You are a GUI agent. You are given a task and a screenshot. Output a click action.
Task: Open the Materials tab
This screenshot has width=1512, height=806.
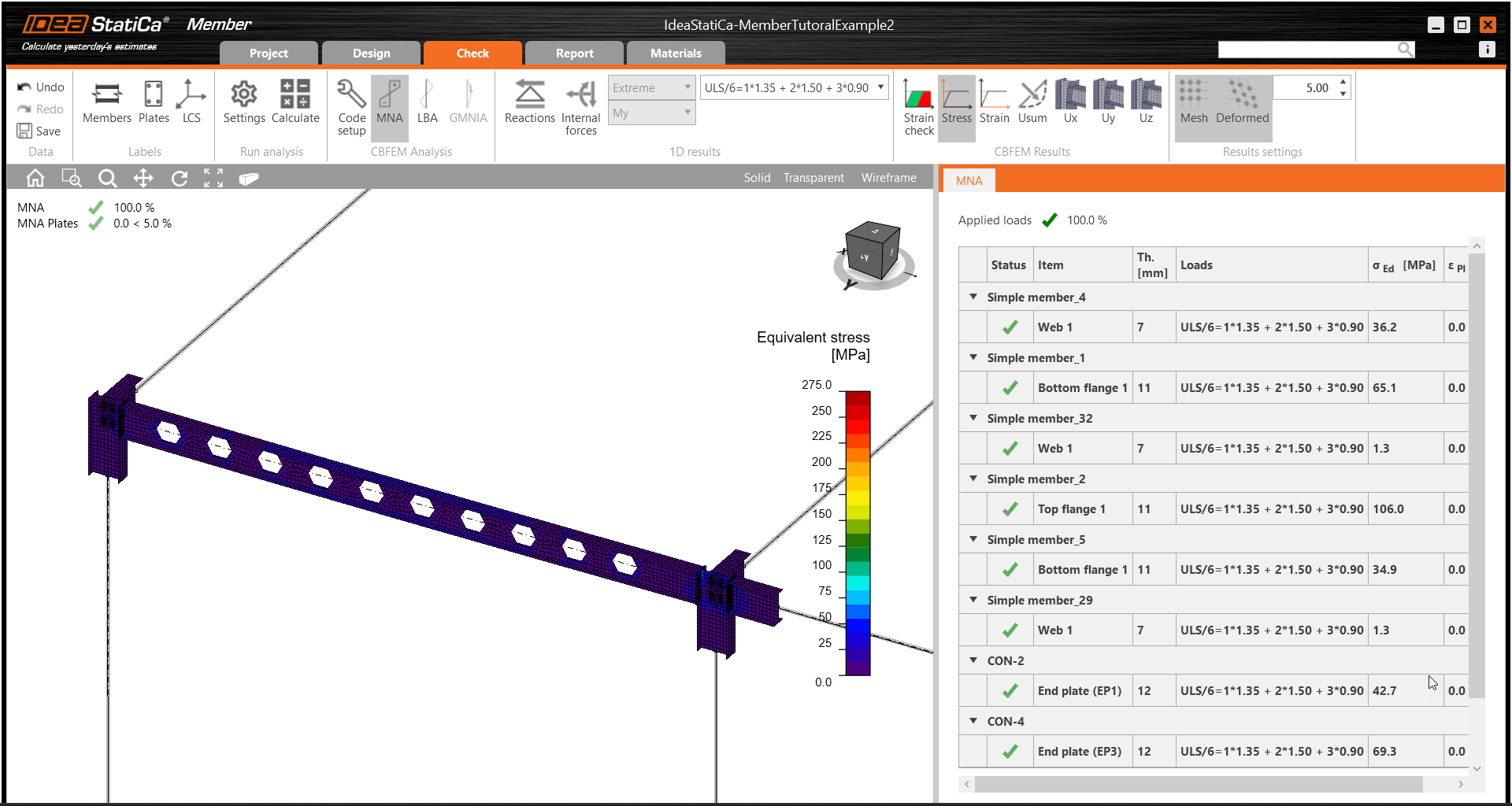point(676,54)
